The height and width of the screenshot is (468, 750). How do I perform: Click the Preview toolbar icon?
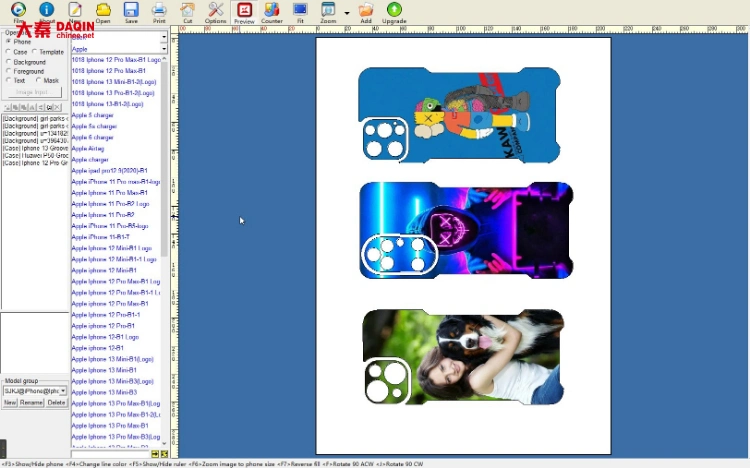[x=244, y=11]
